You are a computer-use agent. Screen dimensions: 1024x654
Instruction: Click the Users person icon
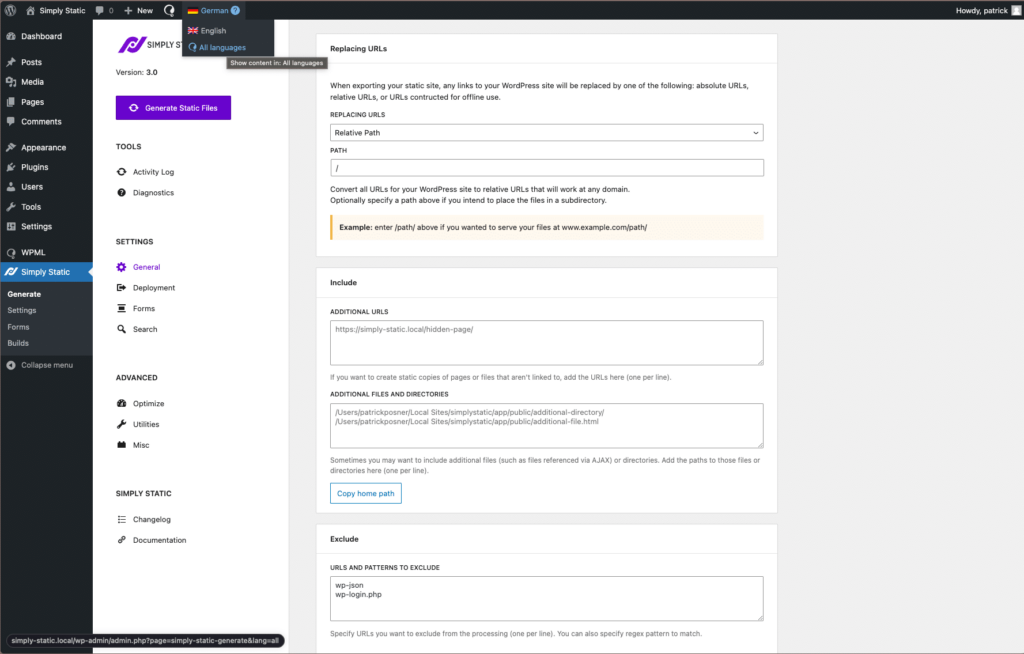tap(11, 187)
